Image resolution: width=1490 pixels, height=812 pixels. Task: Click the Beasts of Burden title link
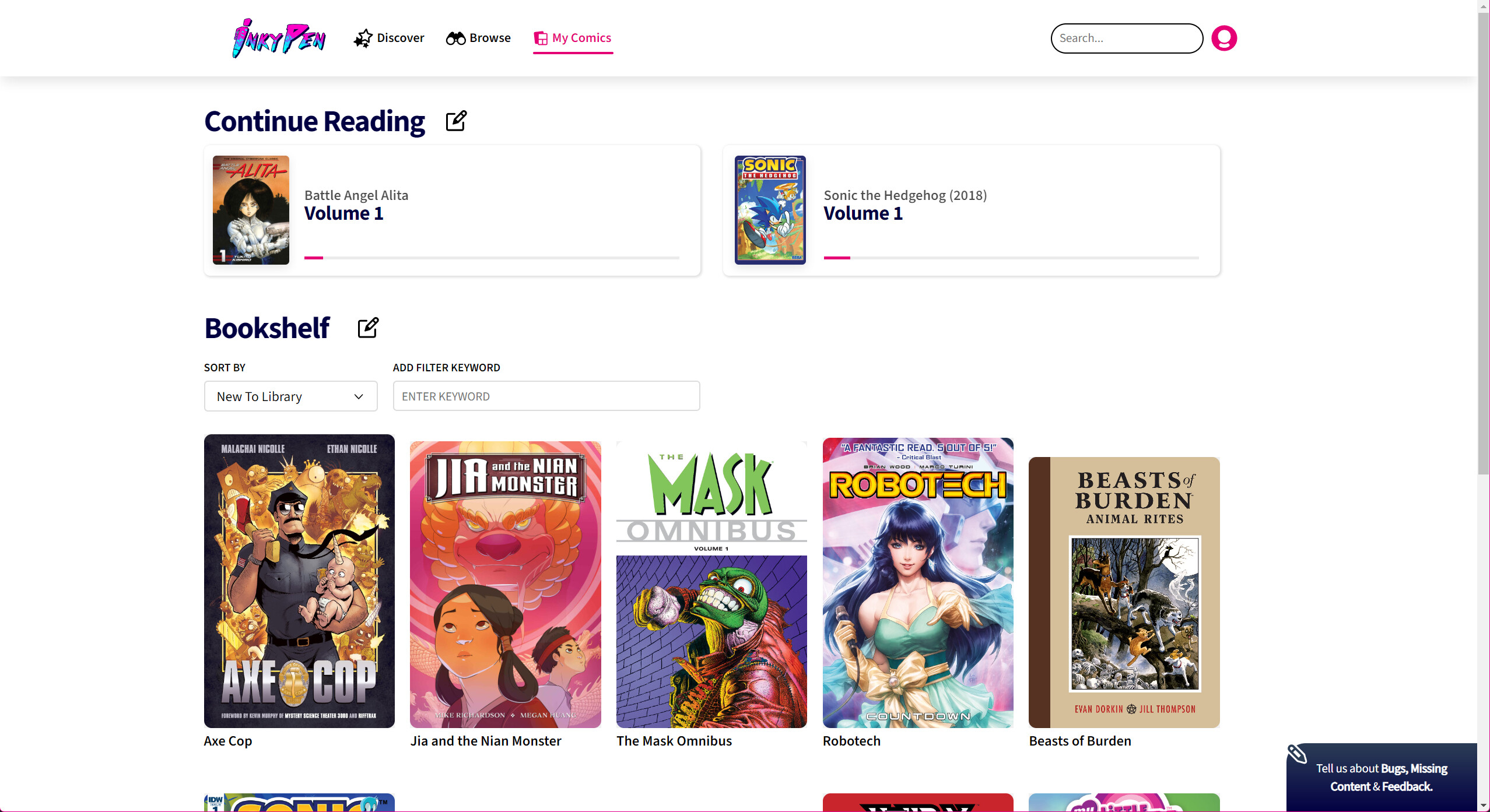1080,741
